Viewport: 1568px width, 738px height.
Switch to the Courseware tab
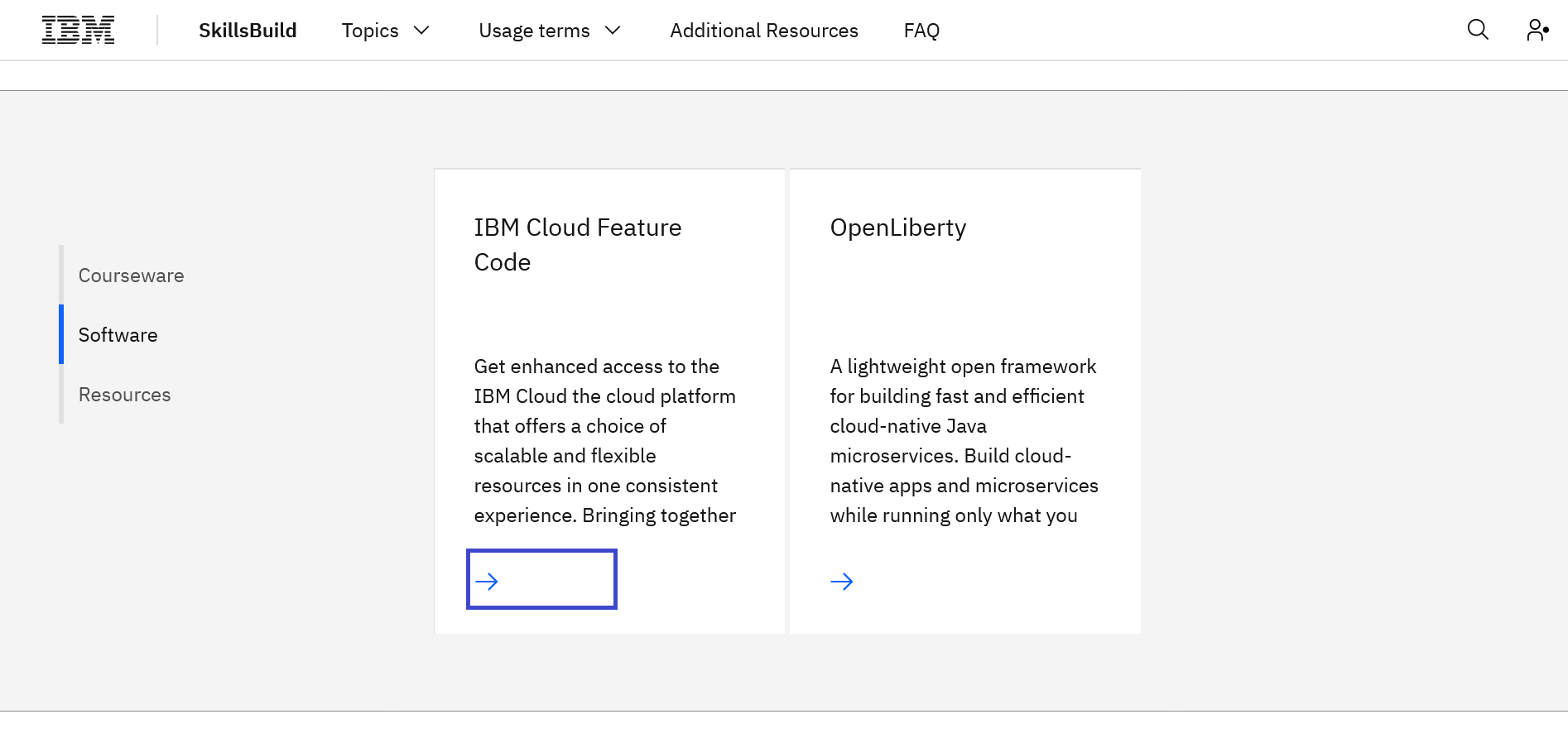click(132, 276)
